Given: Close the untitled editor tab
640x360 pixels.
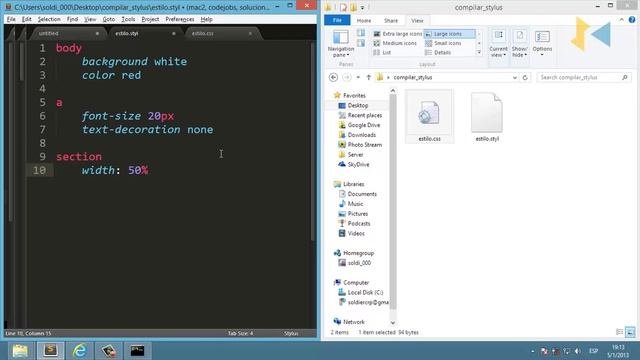Looking at the screenshot, I should click(x=97, y=33).
